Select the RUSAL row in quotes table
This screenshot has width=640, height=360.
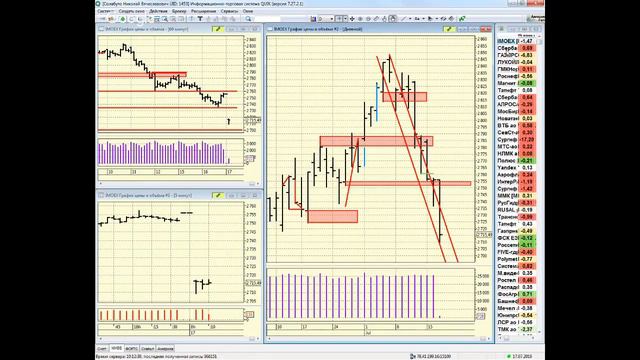(x=516, y=210)
